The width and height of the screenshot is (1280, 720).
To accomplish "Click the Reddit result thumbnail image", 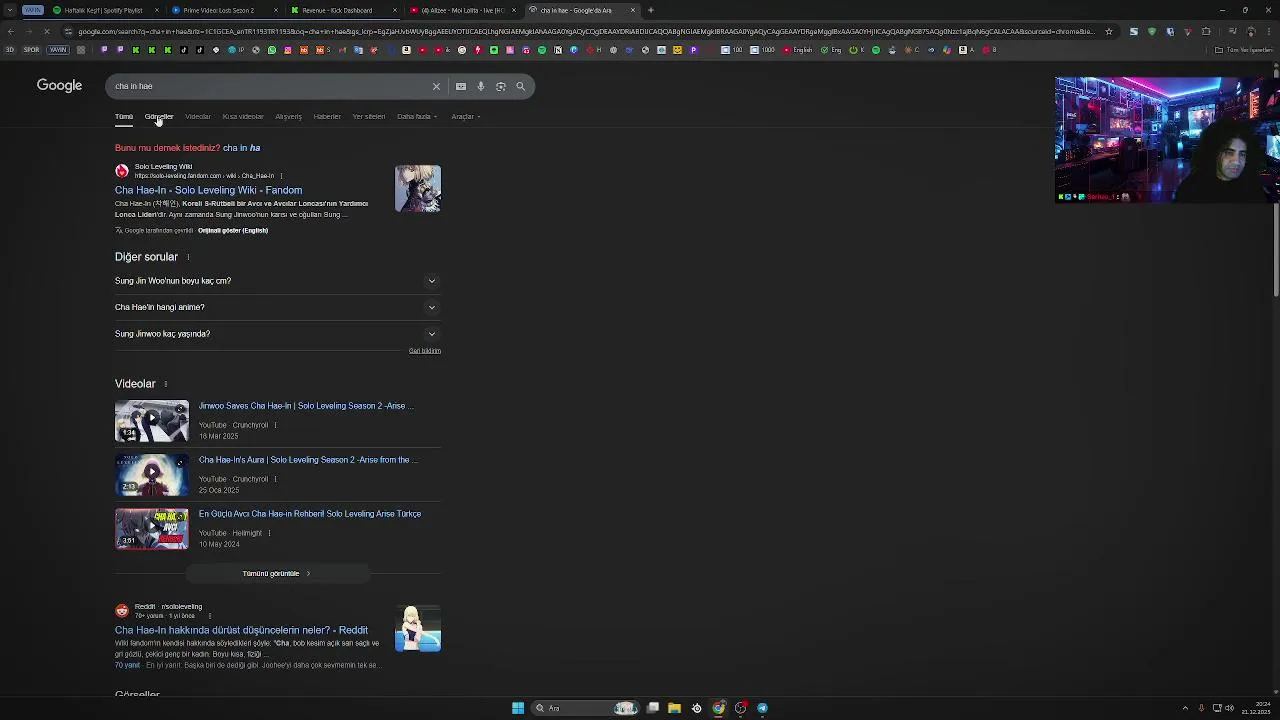I will tap(418, 629).
